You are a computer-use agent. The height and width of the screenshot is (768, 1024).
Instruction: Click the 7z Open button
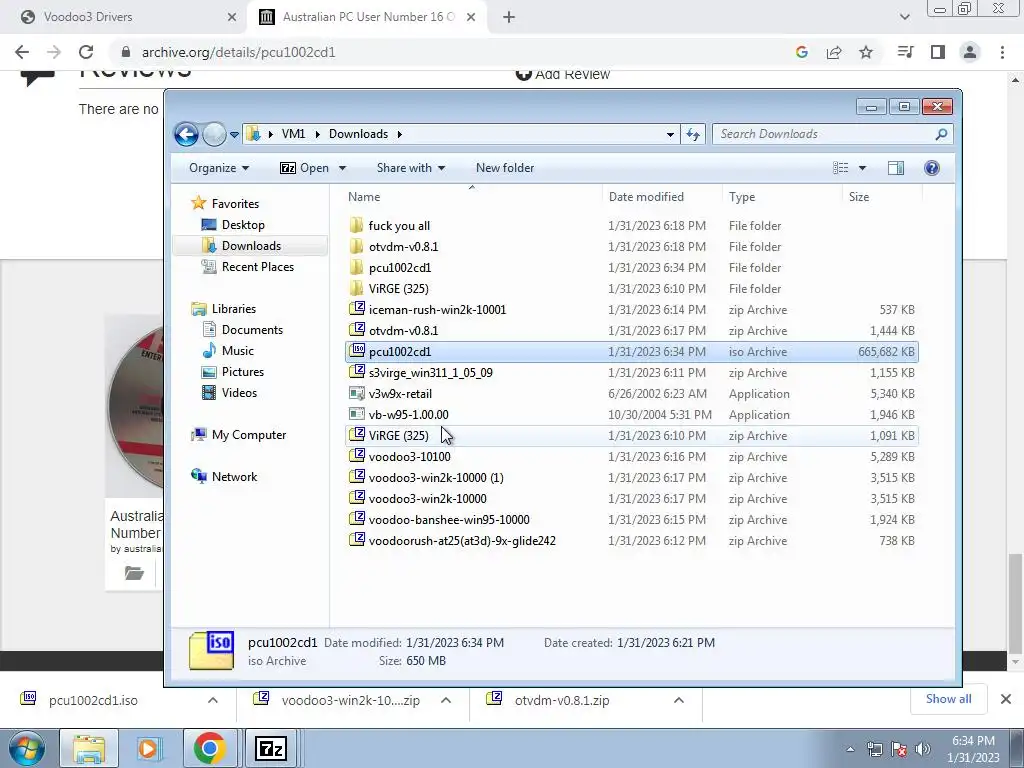point(304,168)
